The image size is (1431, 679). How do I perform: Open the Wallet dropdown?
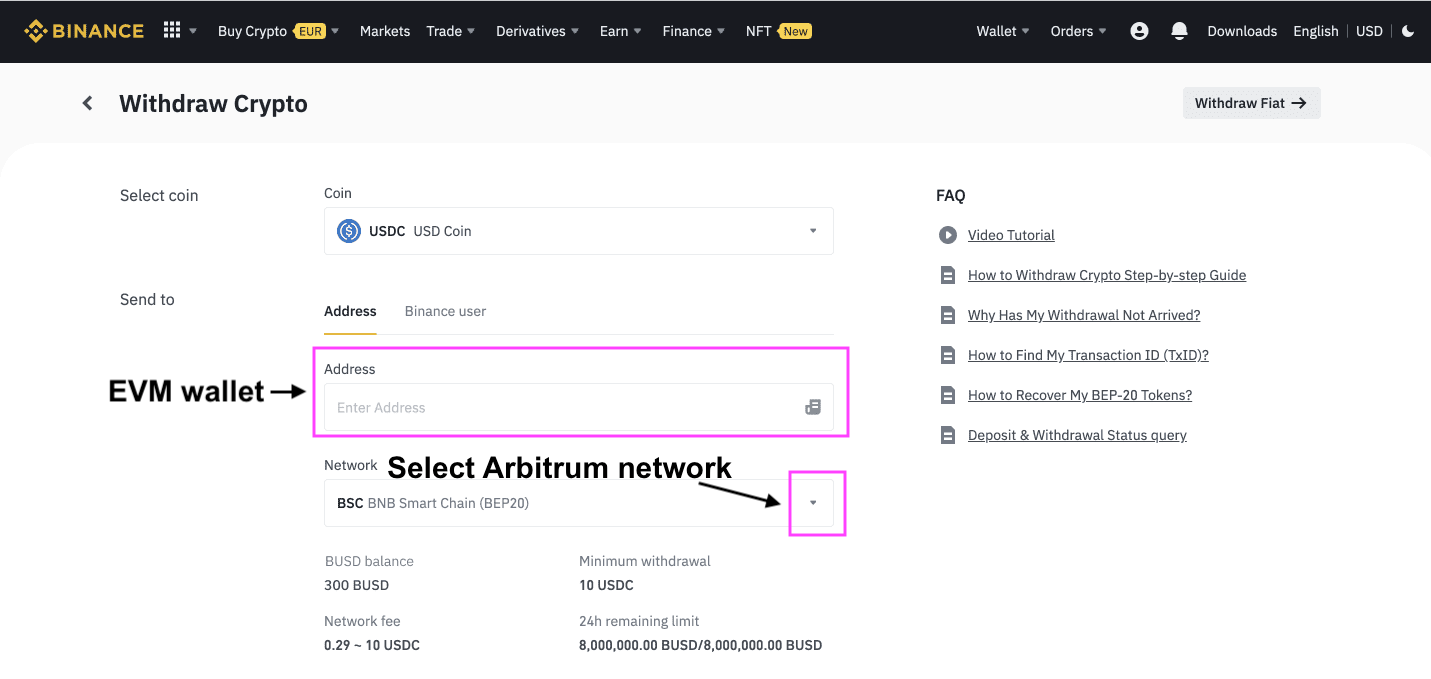click(1003, 31)
